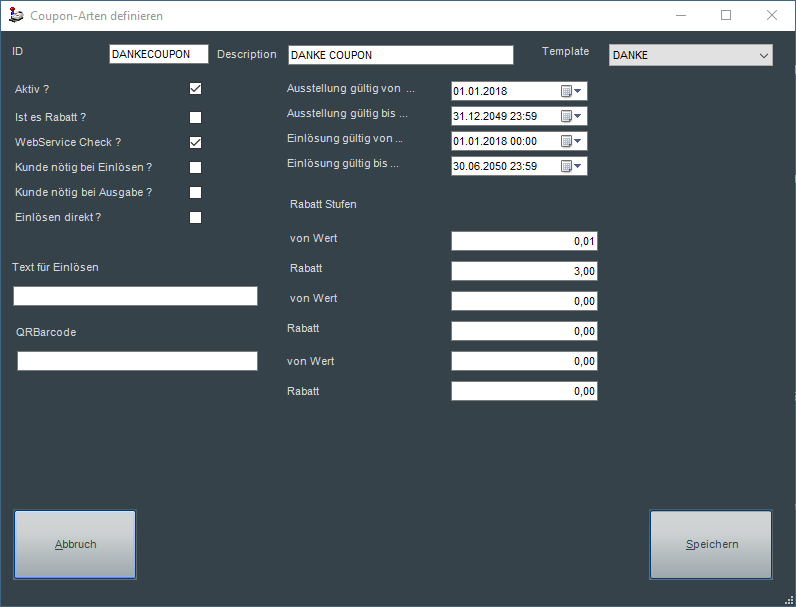Tick Kunde nötig bei Ausgabe checkbox

coord(196,192)
